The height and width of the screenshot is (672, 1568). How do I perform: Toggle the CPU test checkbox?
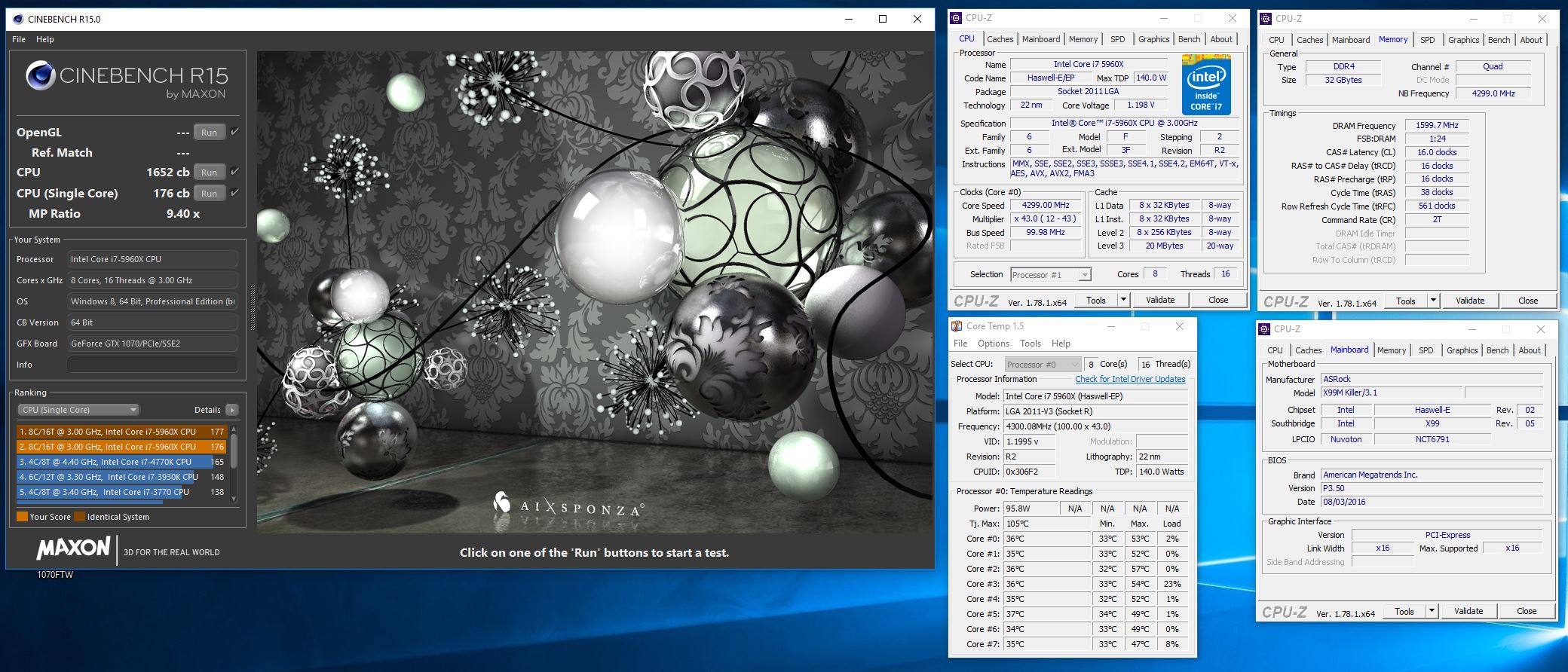tap(235, 172)
